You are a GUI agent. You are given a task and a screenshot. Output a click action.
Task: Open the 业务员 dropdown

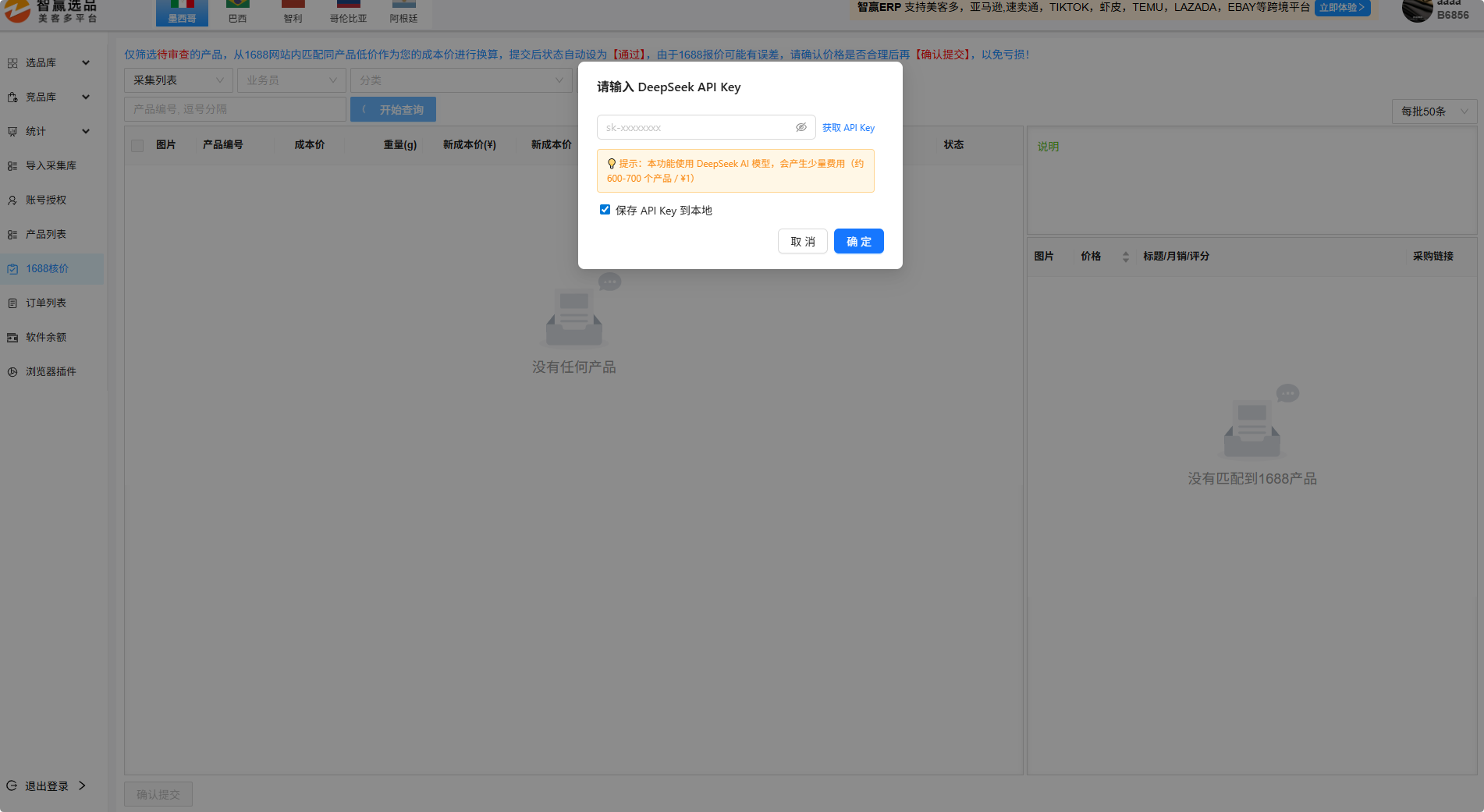292,80
